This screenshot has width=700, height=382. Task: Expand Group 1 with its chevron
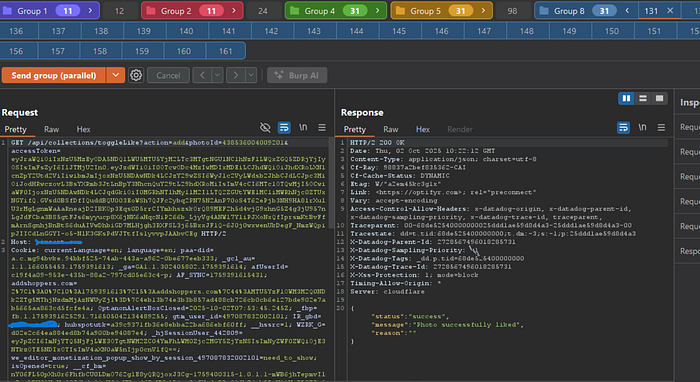(90, 11)
